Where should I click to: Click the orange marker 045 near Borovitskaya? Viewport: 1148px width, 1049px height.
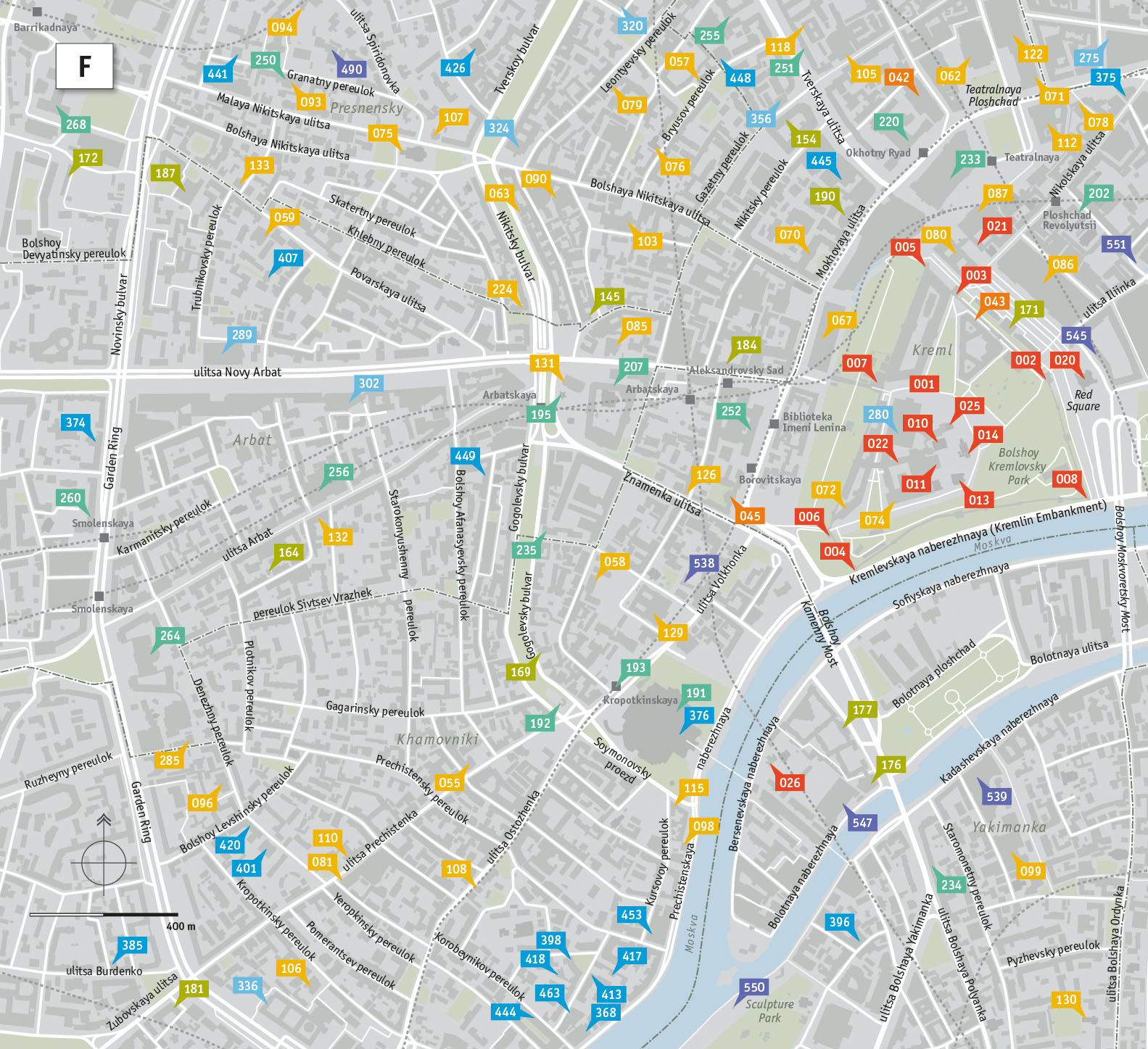tap(750, 515)
